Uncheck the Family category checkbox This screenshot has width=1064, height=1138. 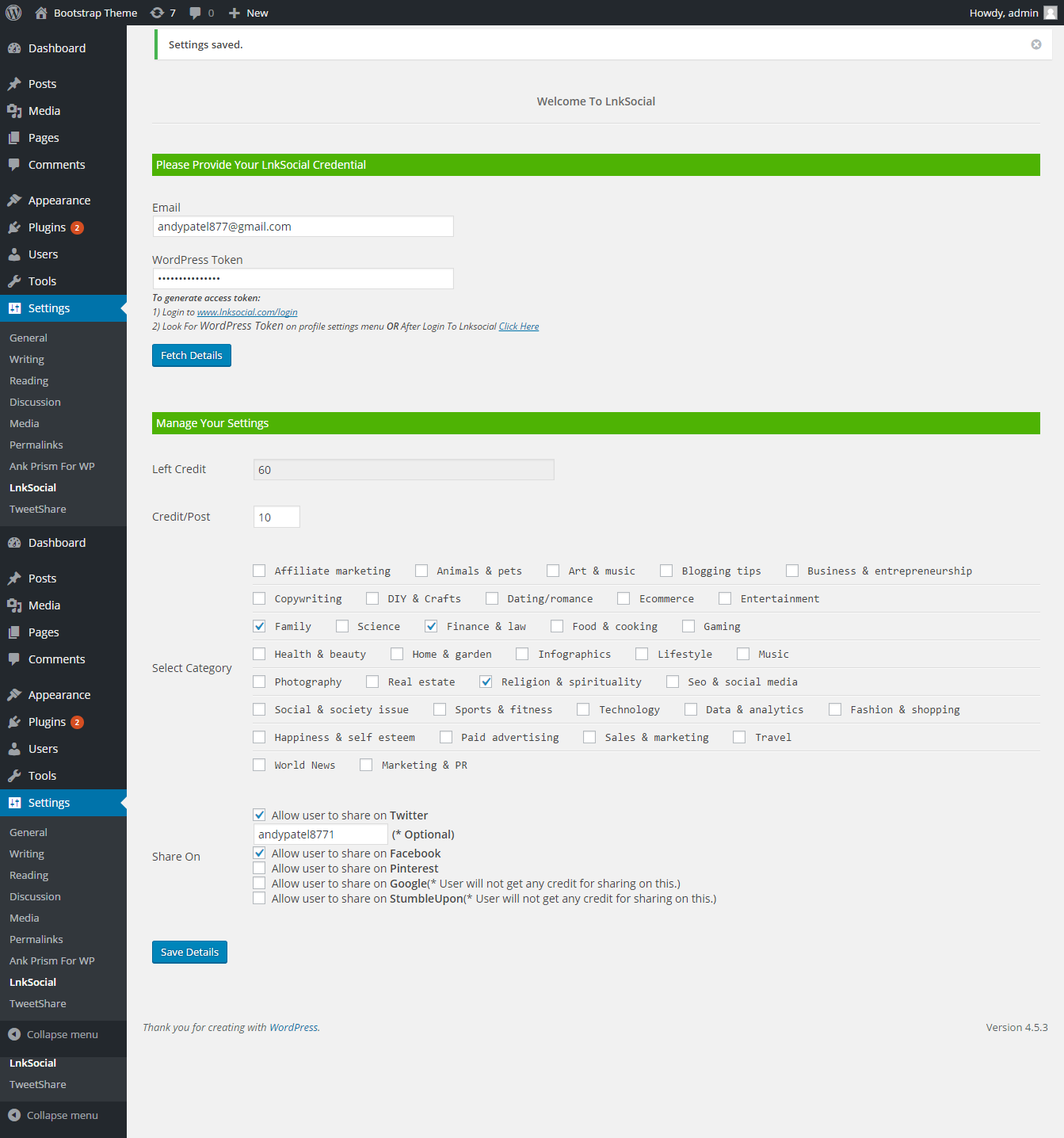click(x=259, y=626)
